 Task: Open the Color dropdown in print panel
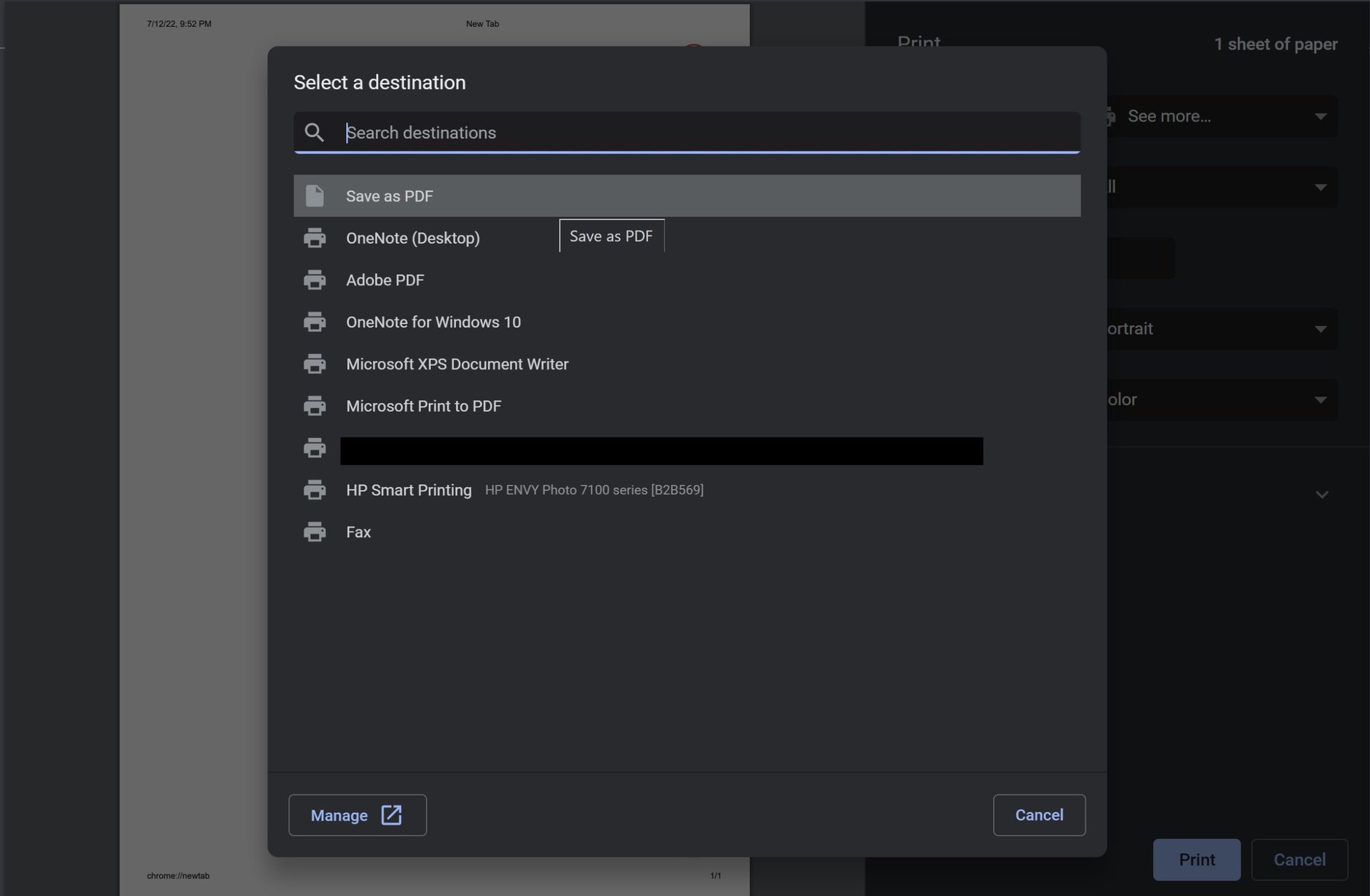click(1222, 399)
